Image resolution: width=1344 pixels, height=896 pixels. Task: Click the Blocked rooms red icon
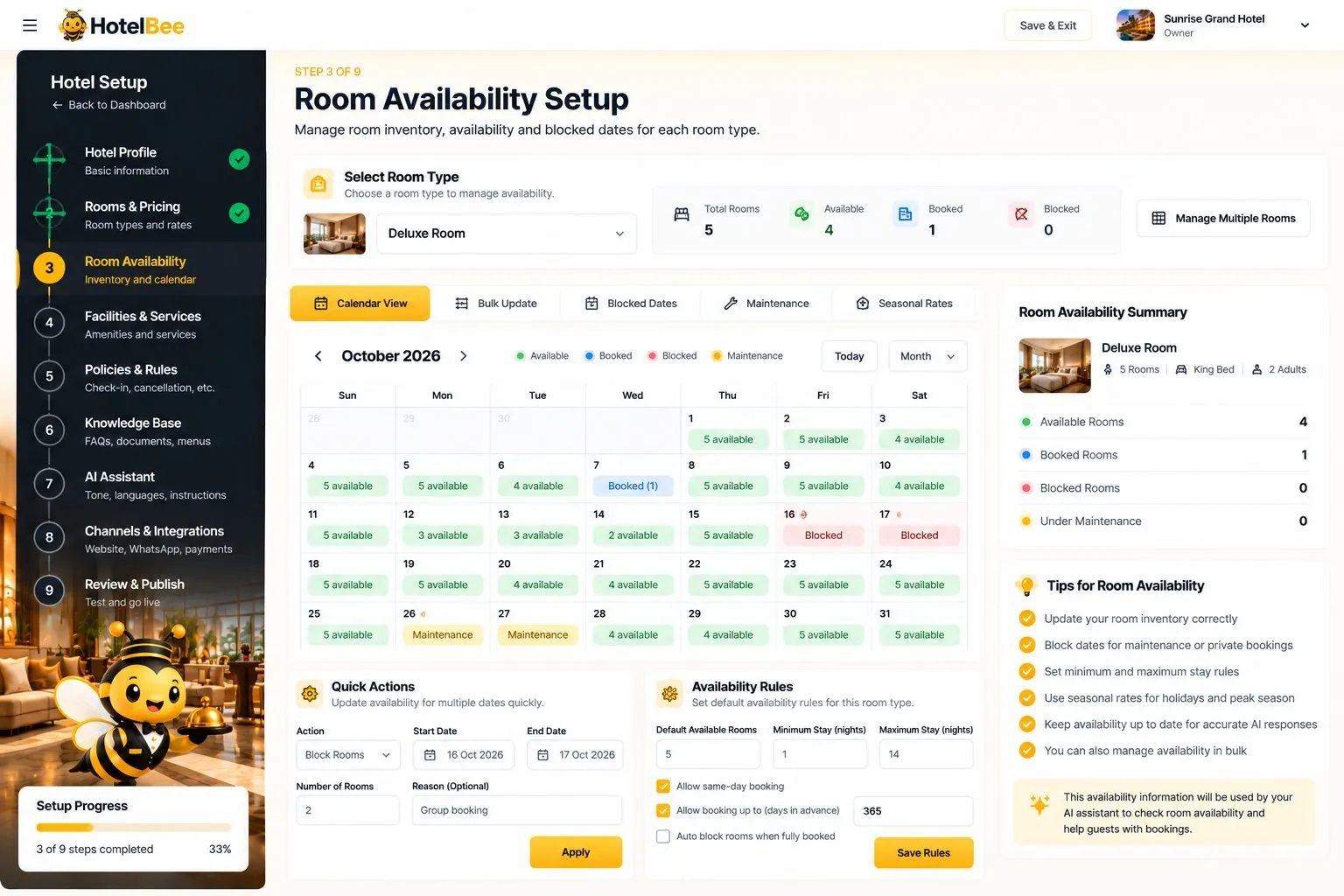1021,213
